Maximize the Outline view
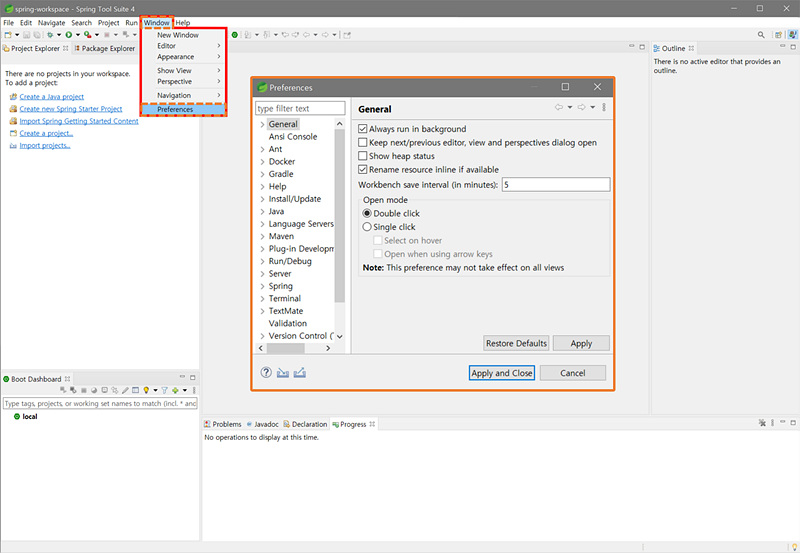This screenshot has height=553, width=800. point(793,47)
